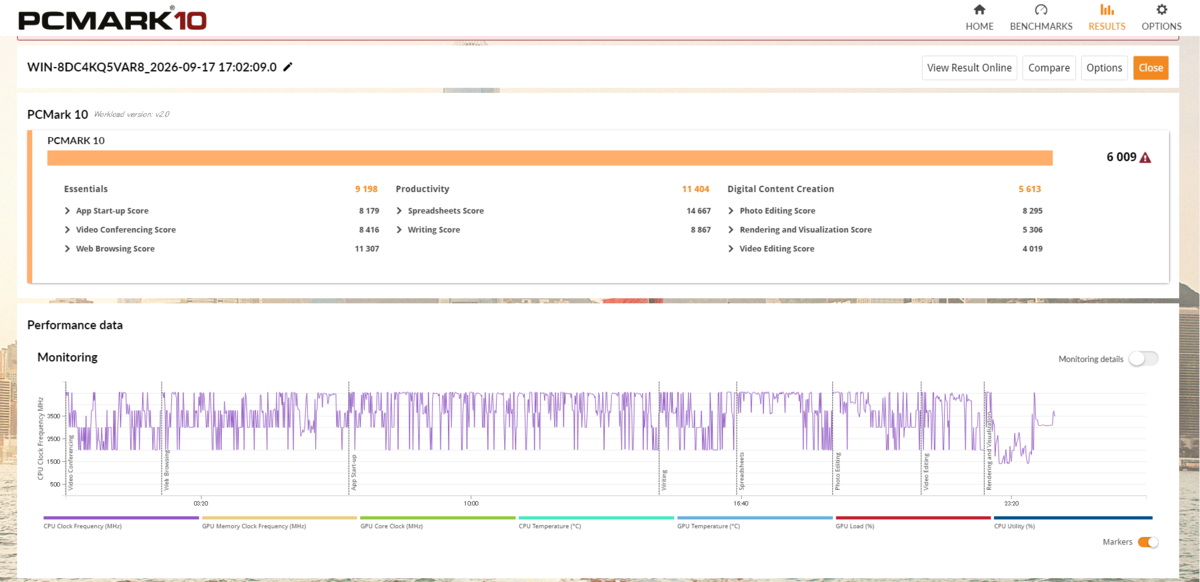Open the Benchmarks gauge icon
The height and width of the screenshot is (582, 1200).
click(x=1040, y=10)
